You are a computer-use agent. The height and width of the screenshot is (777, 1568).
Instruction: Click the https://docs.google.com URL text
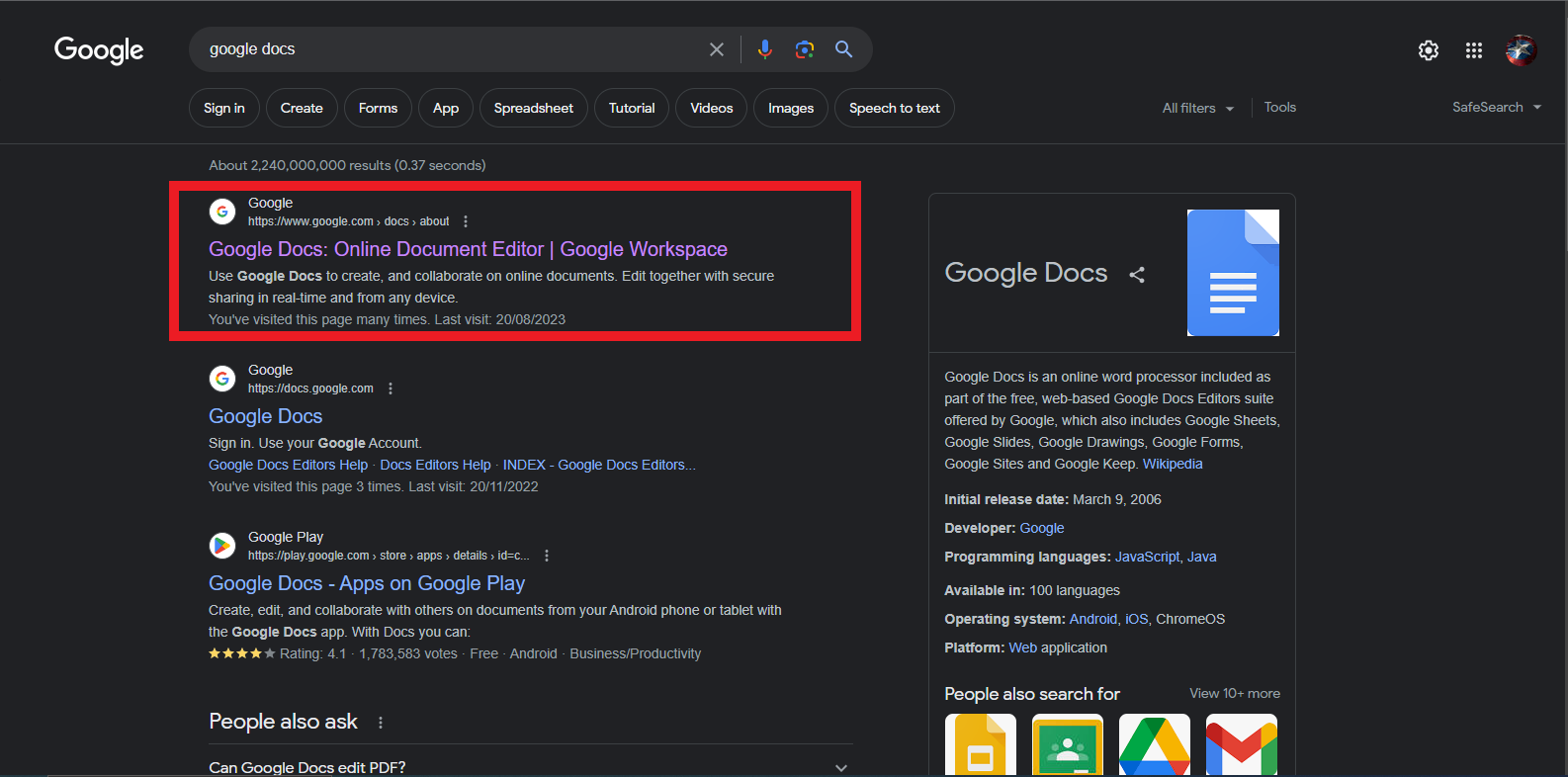pos(310,388)
